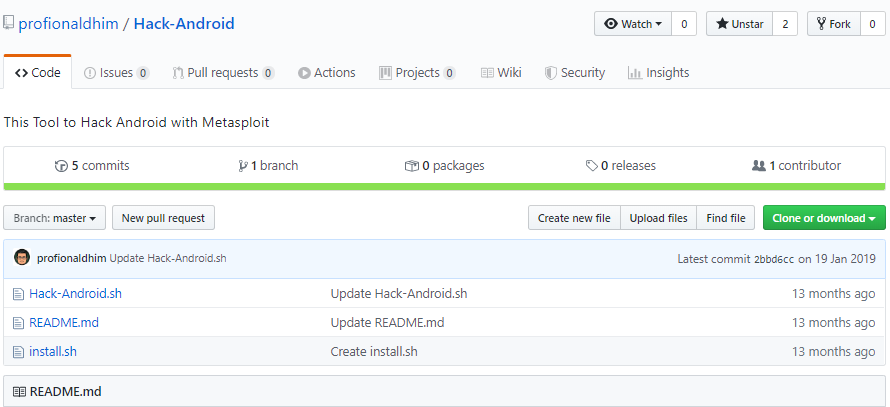The image size is (890, 407).
Task: Open forks count 0
Action: (x=873, y=24)
